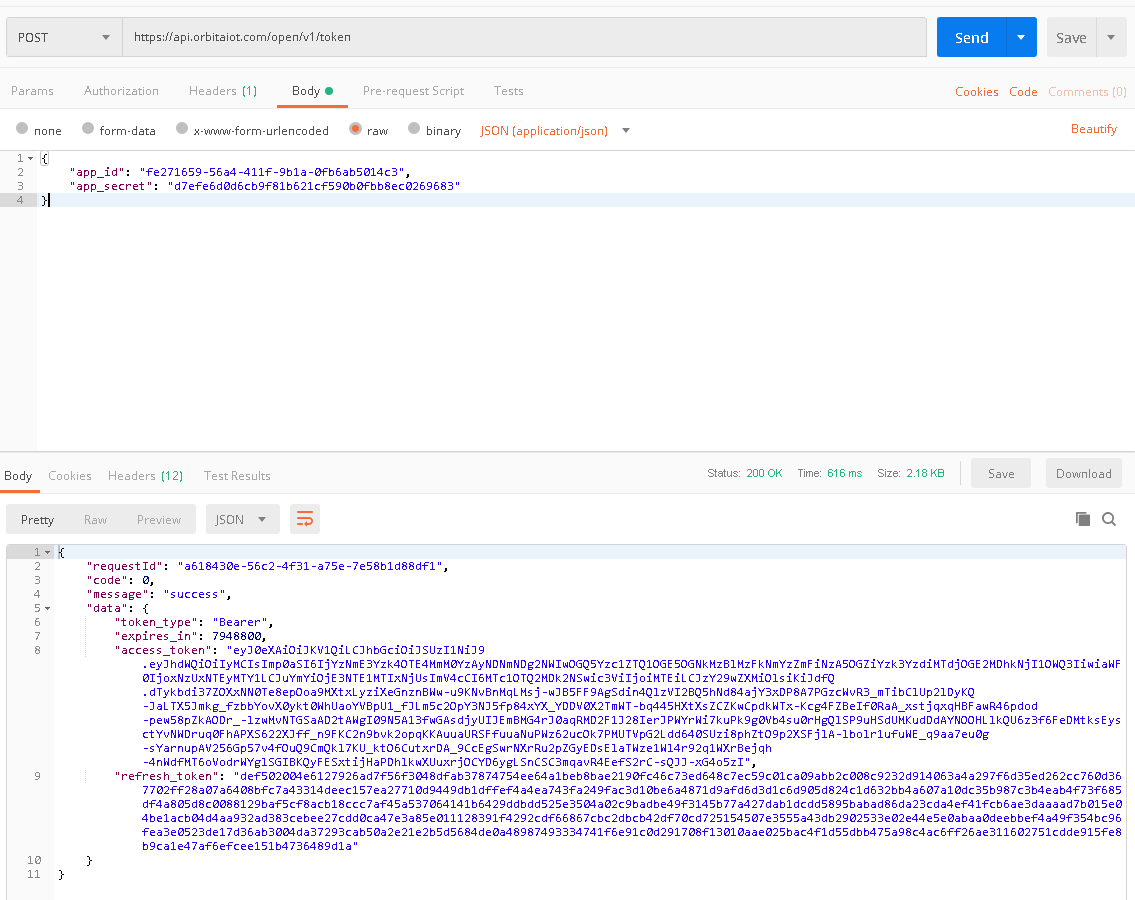
Task: Open the response Headers (12) tab
Action: (145, 476)
